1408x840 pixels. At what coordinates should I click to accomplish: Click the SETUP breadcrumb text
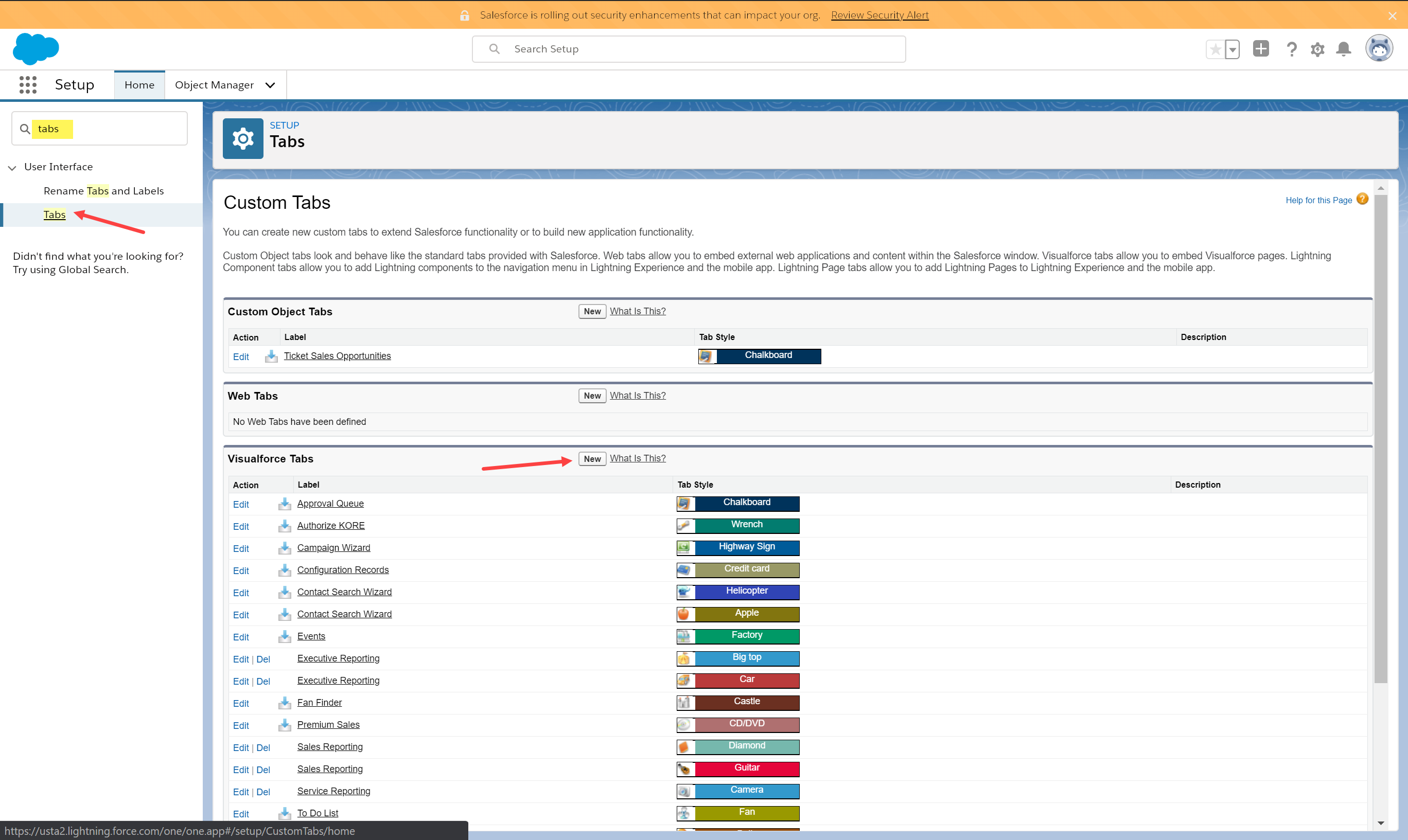pos(284,125)
